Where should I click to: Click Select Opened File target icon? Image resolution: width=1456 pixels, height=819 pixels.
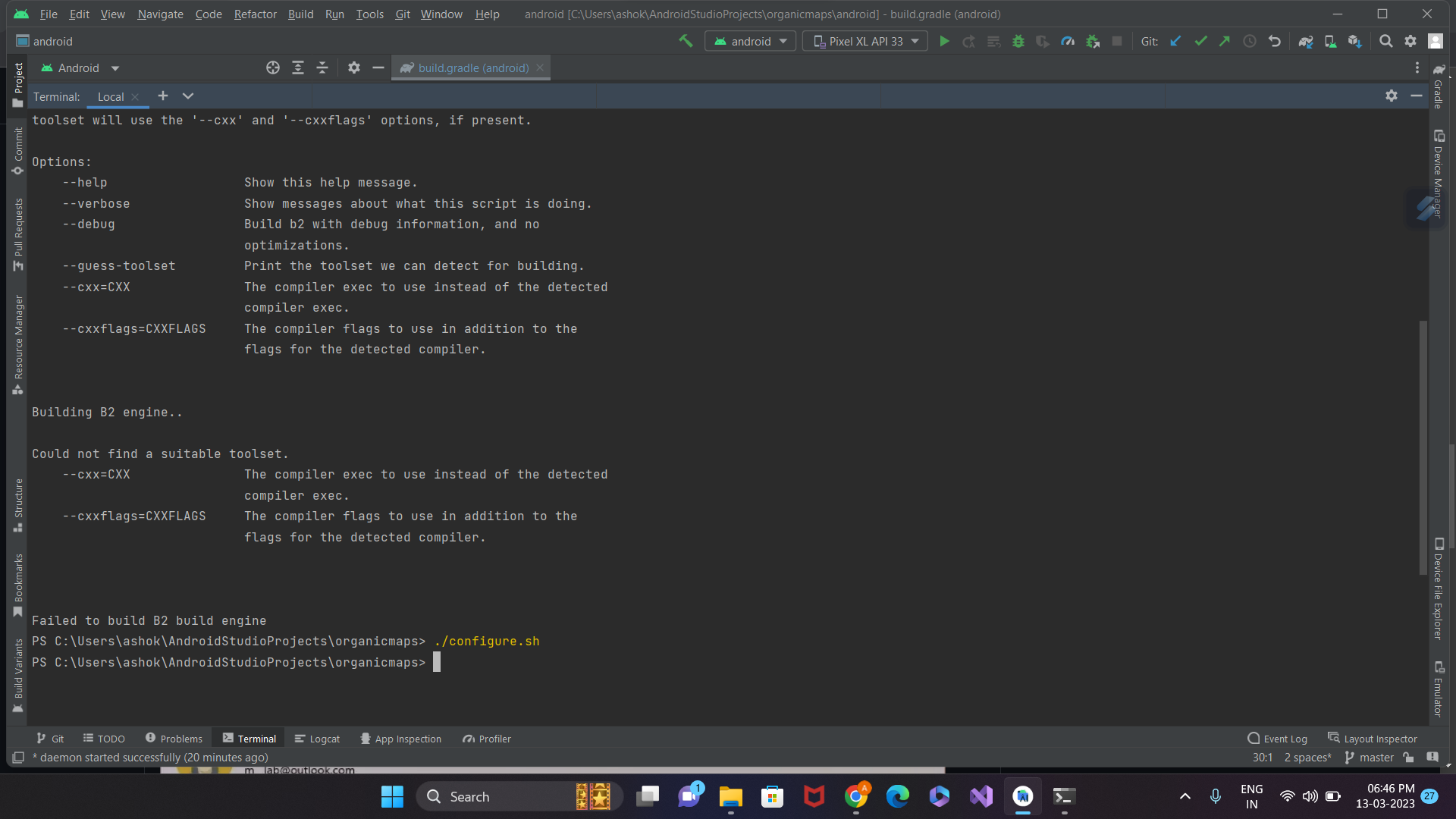[273, 67]
